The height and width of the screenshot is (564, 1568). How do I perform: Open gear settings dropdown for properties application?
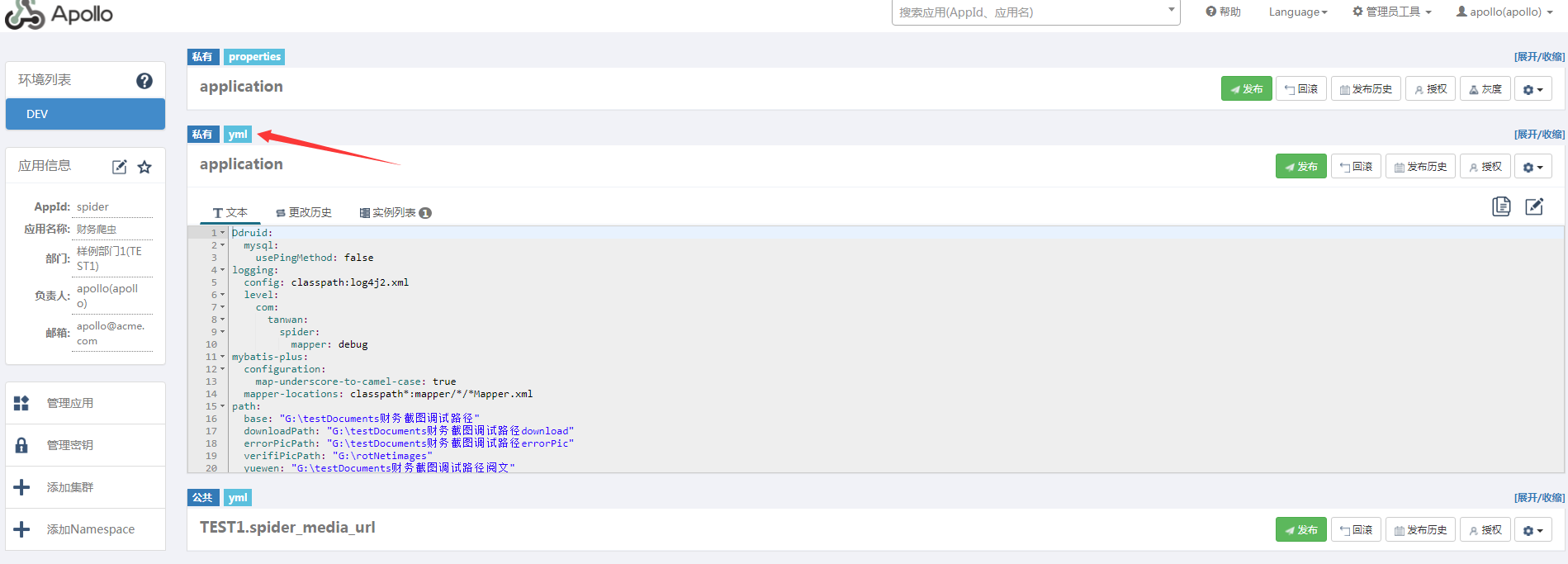click(1532, 89)
